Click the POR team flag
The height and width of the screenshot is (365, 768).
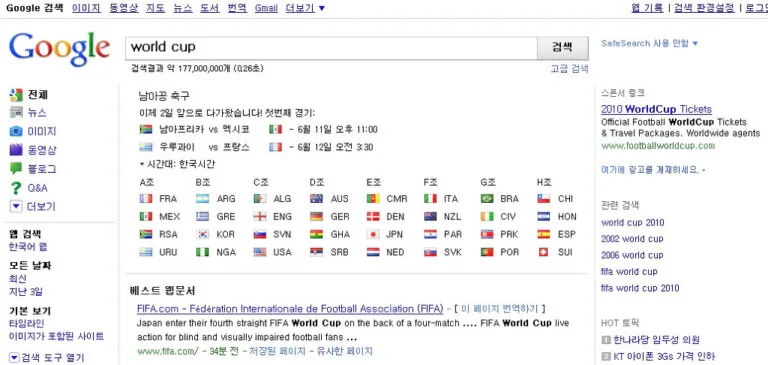487,252
